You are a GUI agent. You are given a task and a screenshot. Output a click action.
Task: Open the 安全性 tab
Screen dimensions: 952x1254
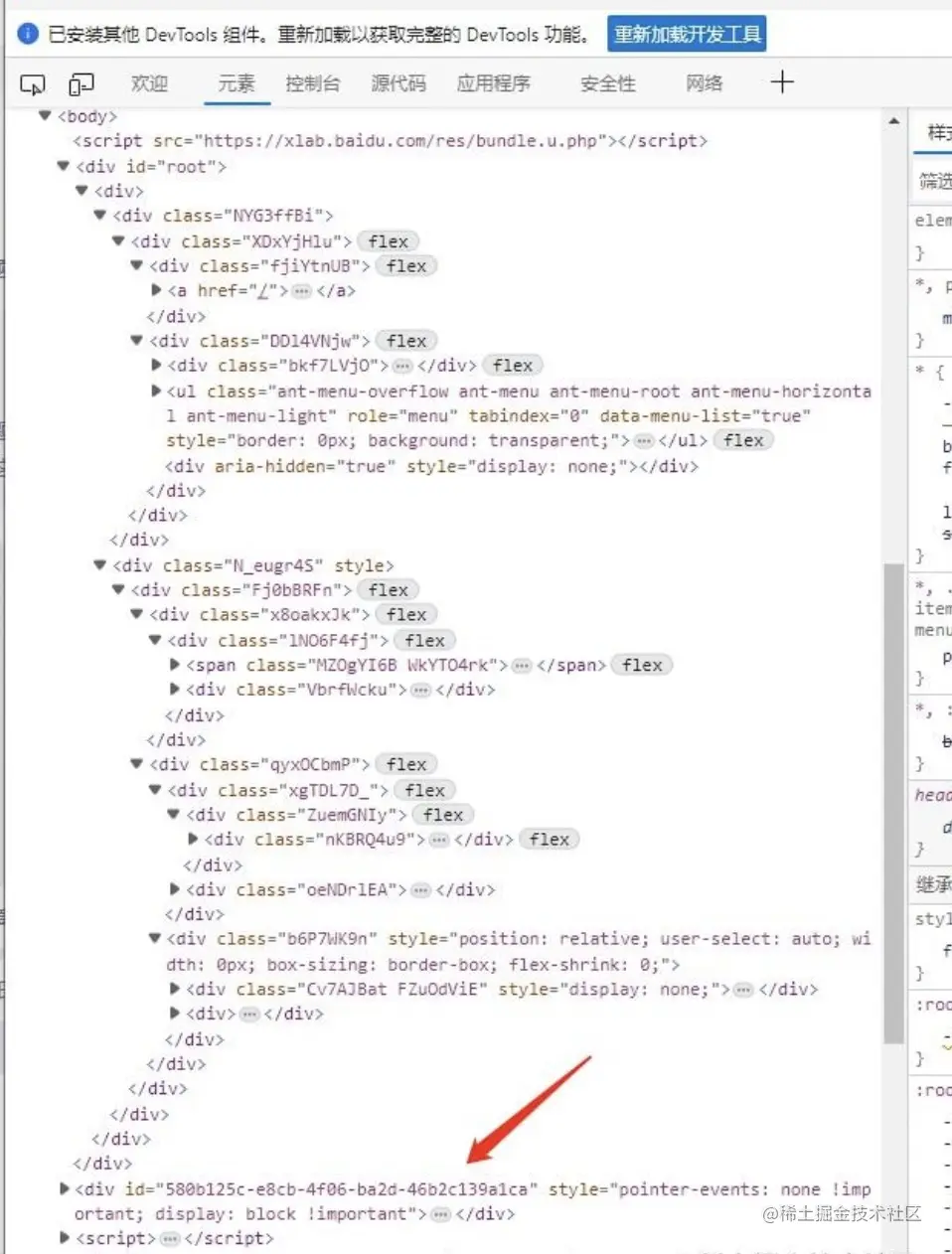pyautogui.click(x=608, y=83)
